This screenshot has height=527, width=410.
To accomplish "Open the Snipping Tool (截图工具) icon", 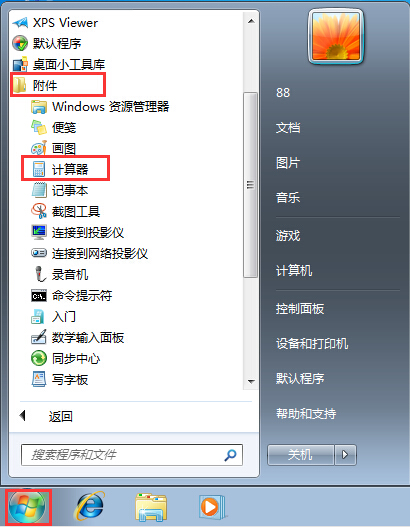I will [39, 211].
